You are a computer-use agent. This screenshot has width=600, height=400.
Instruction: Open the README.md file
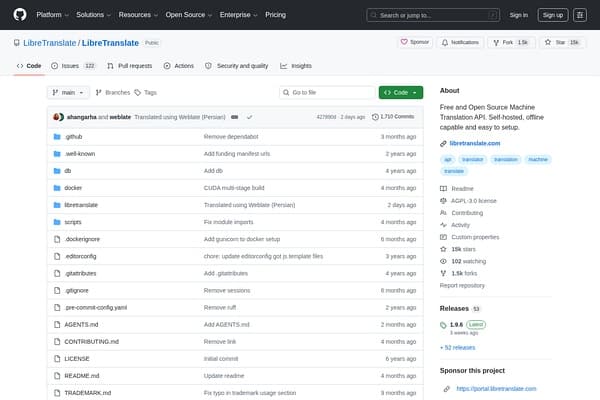click(x=82, y=376)
